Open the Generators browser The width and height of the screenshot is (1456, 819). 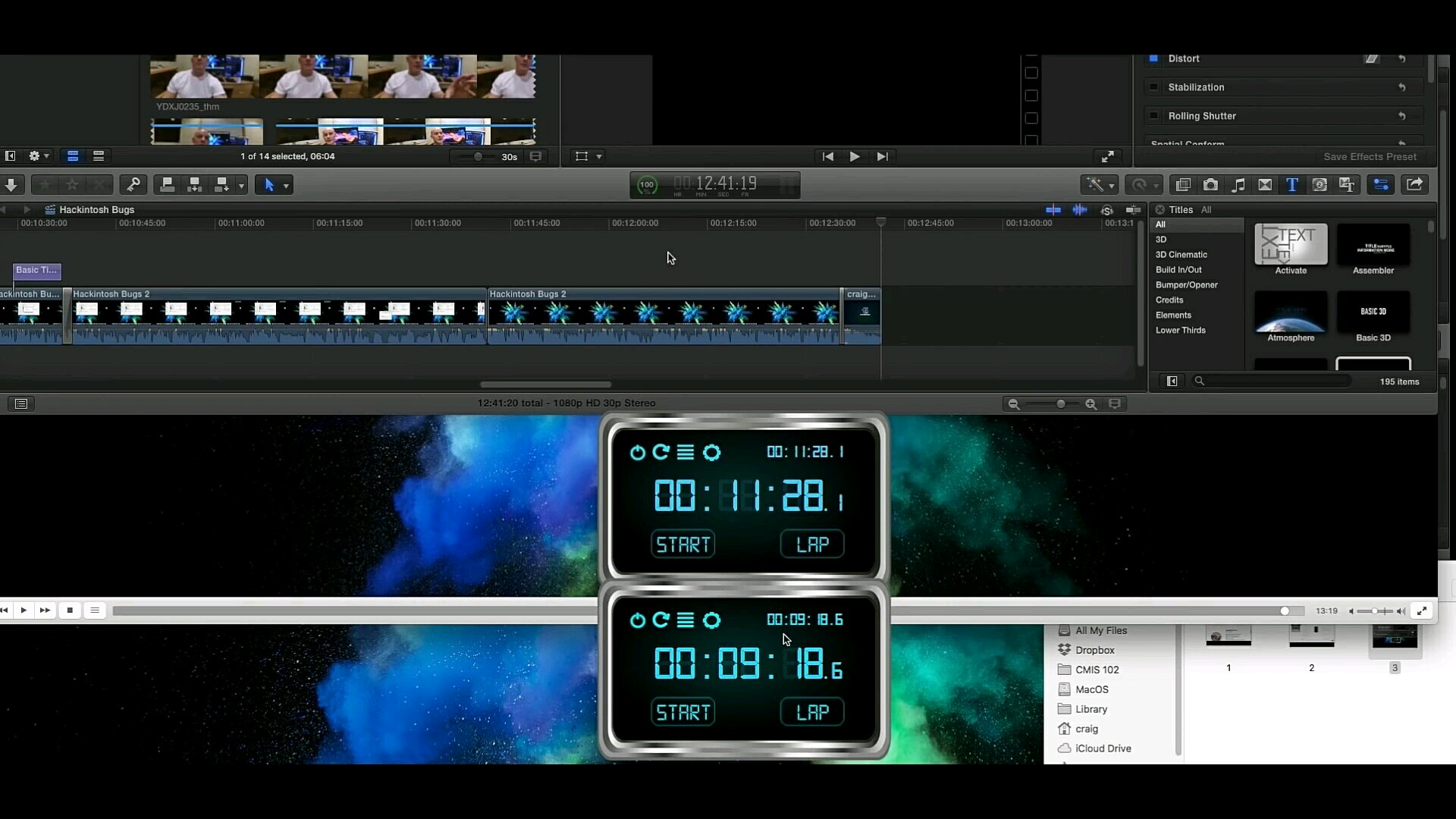1319,184
